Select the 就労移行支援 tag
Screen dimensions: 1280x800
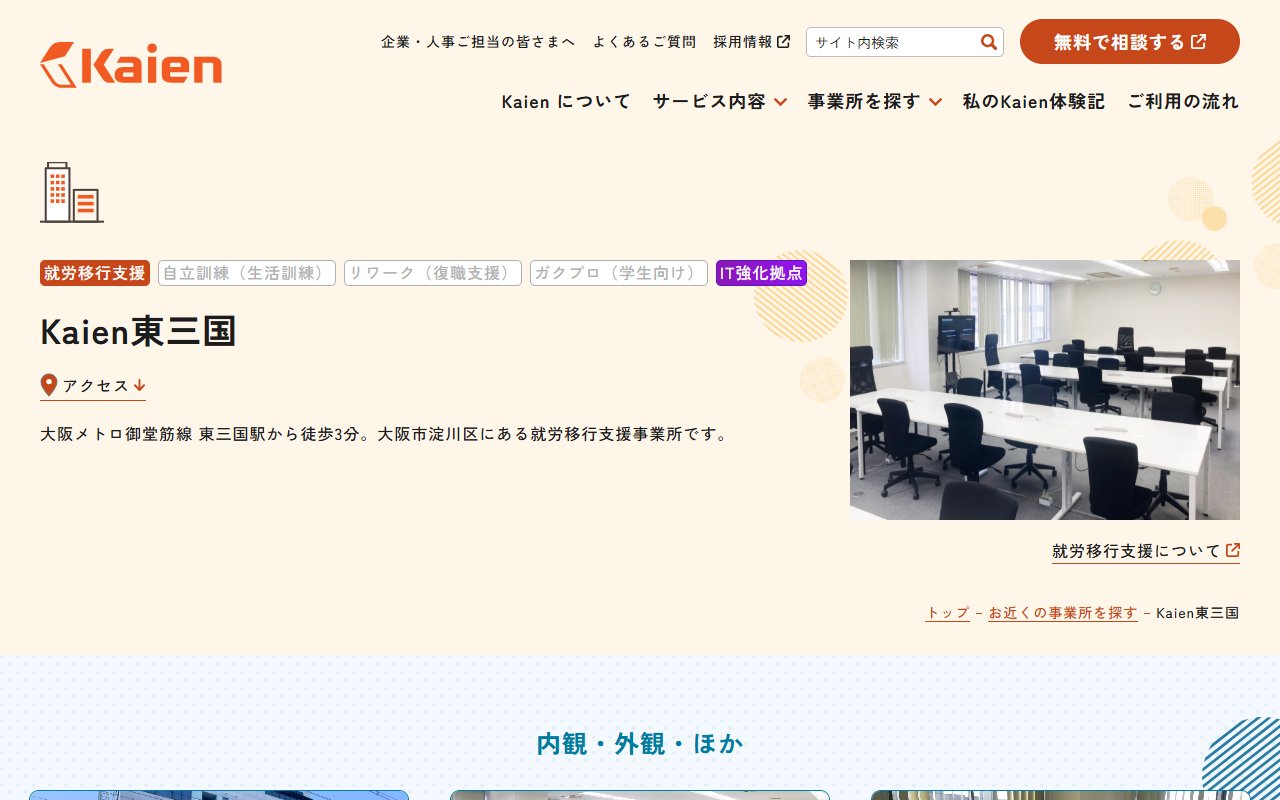pyautogui.click(x=95, y=273)
